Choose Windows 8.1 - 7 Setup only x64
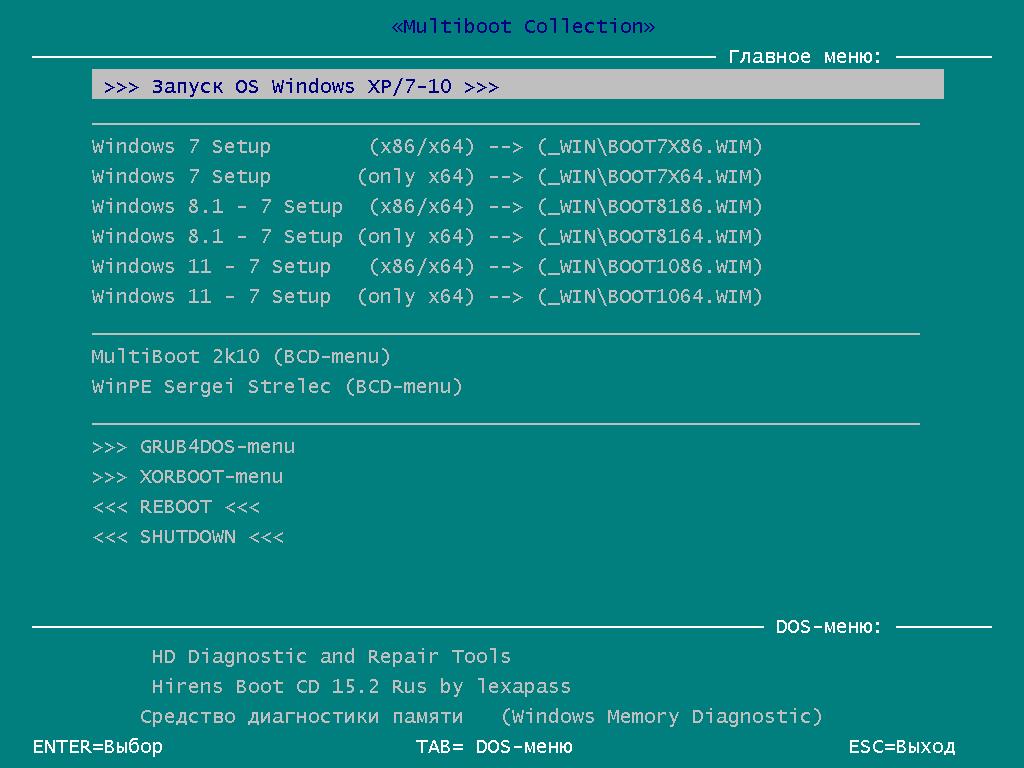Screen dimensions: 1024x768 pos(427,237)
